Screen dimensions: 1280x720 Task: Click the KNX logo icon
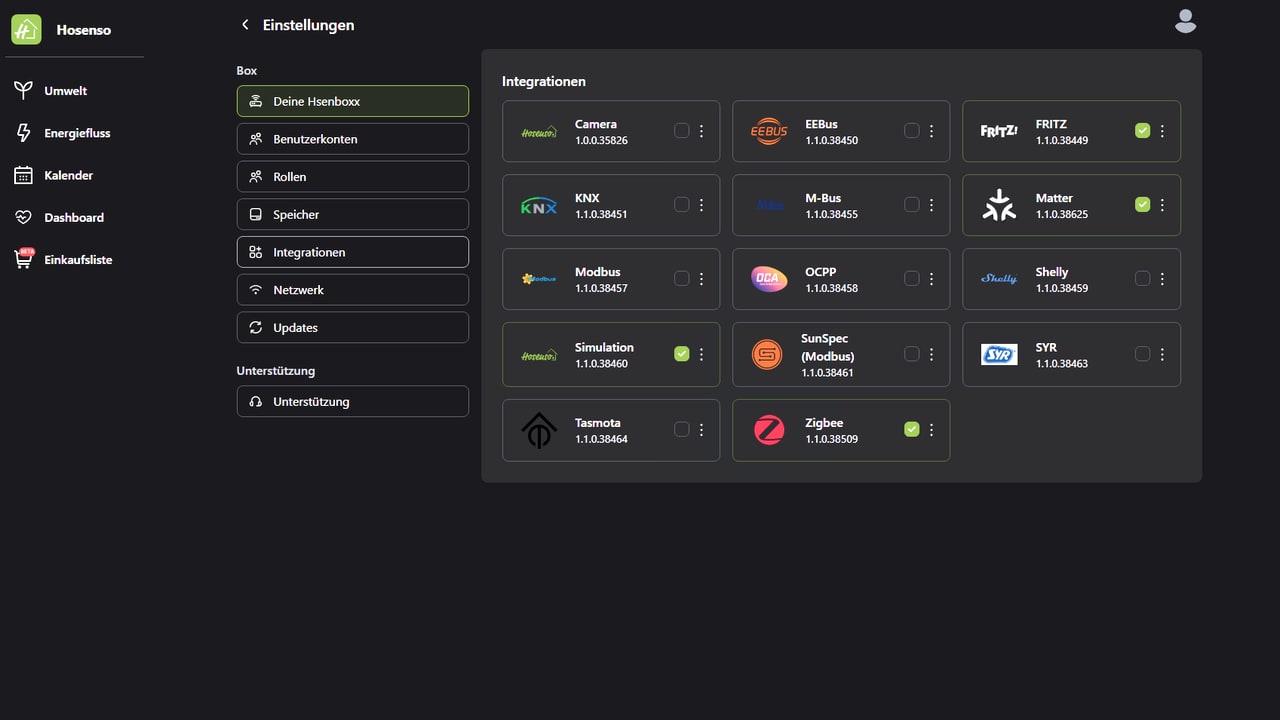pyautogui.click(x=539, y=206)
